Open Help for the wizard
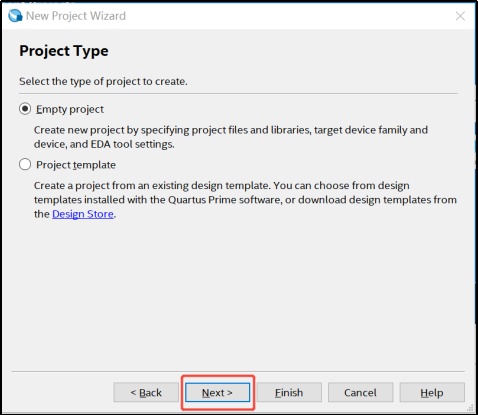Viewport: 478px width, 415px height. (432, 392)
